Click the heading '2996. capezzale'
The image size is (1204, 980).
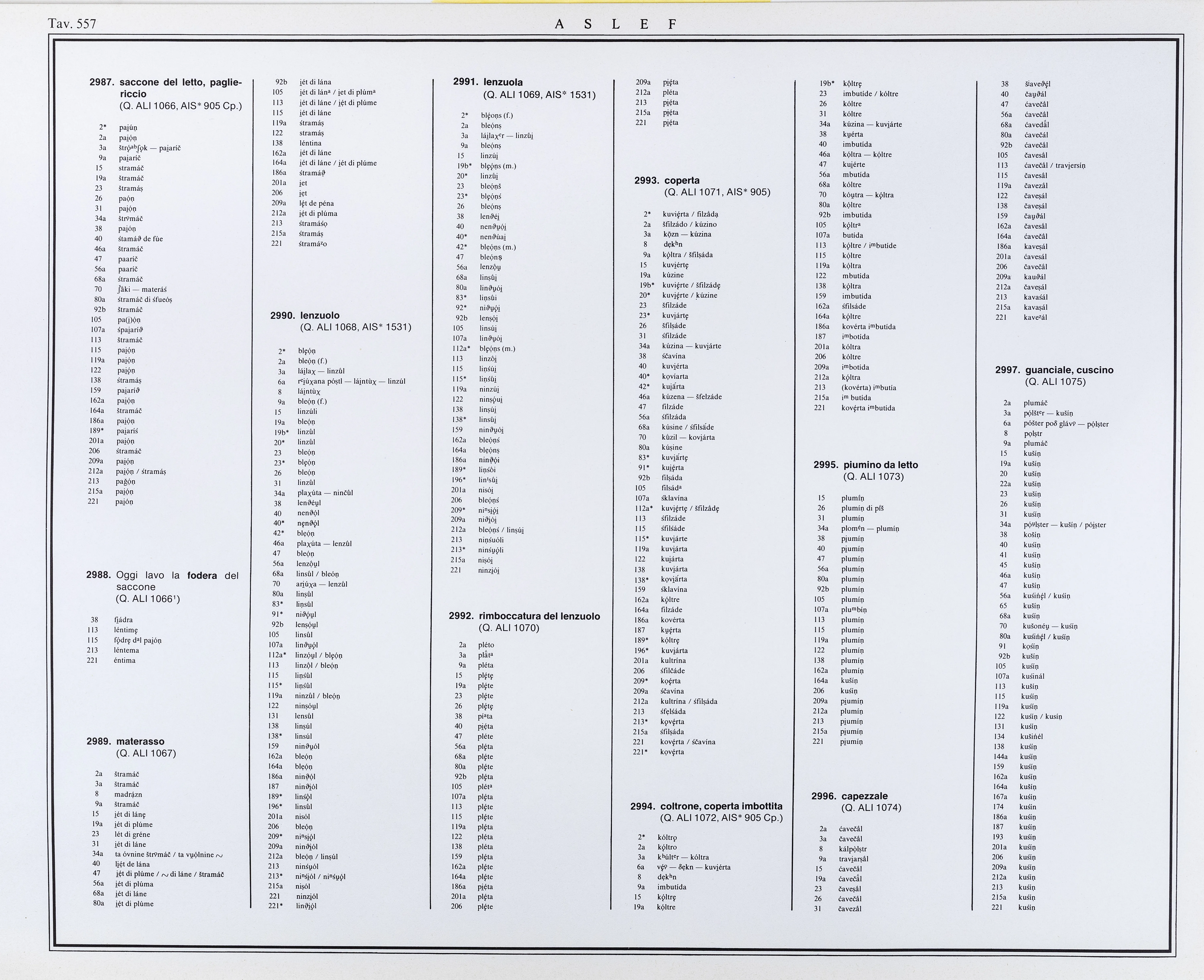(x=849, y=796)
